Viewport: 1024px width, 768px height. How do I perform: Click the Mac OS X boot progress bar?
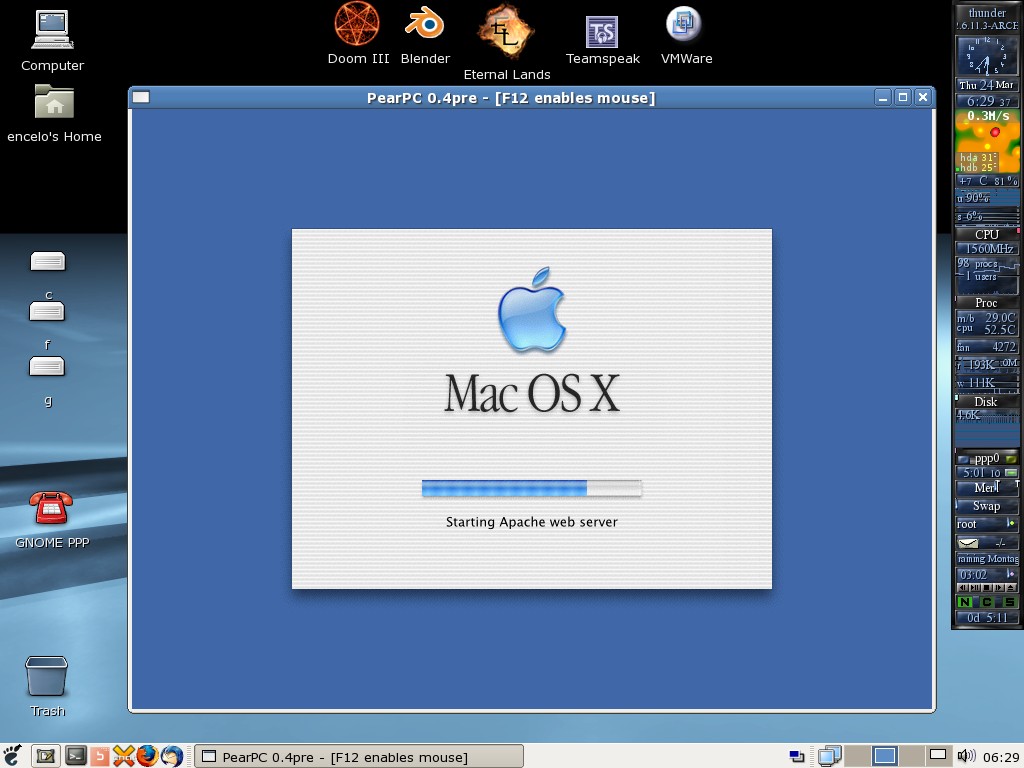[x=532, y=488]
